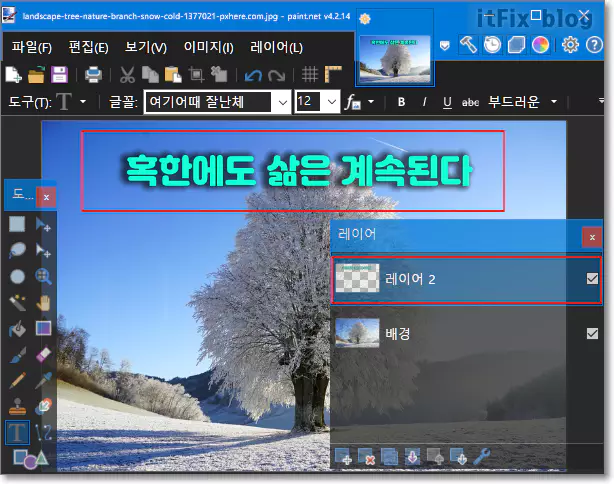Screen dimensions: 614x484
Task: Toggle the History window clock icon
Action: click(x=492, y=45)
